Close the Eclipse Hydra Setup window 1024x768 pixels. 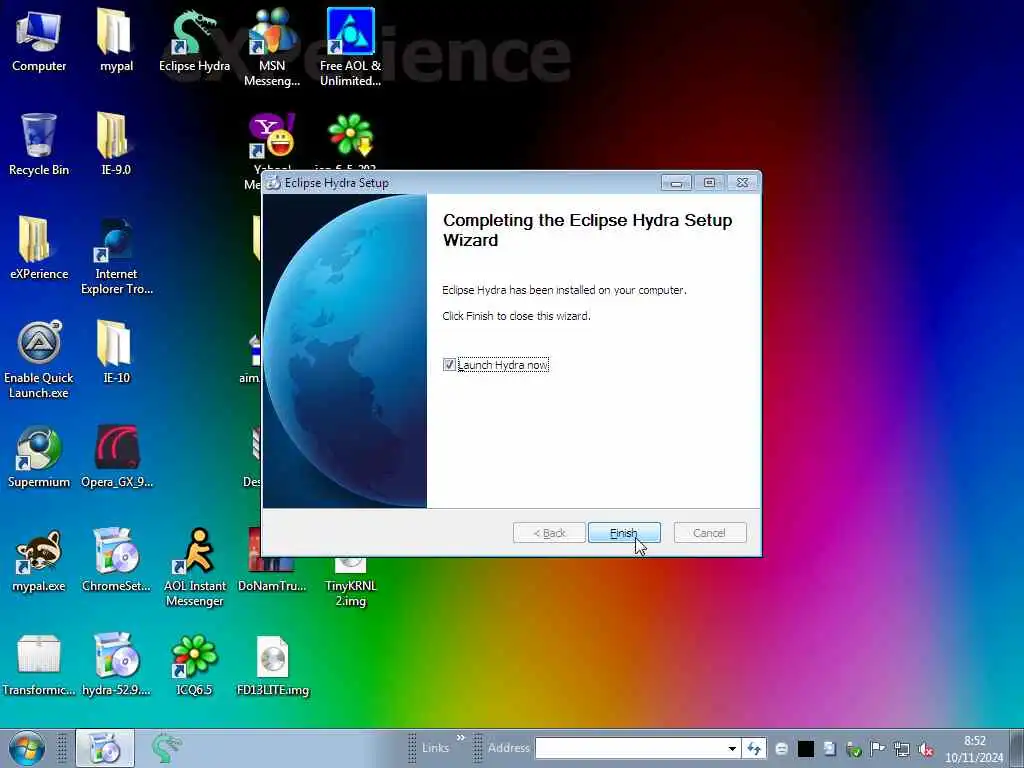point(743,183)
